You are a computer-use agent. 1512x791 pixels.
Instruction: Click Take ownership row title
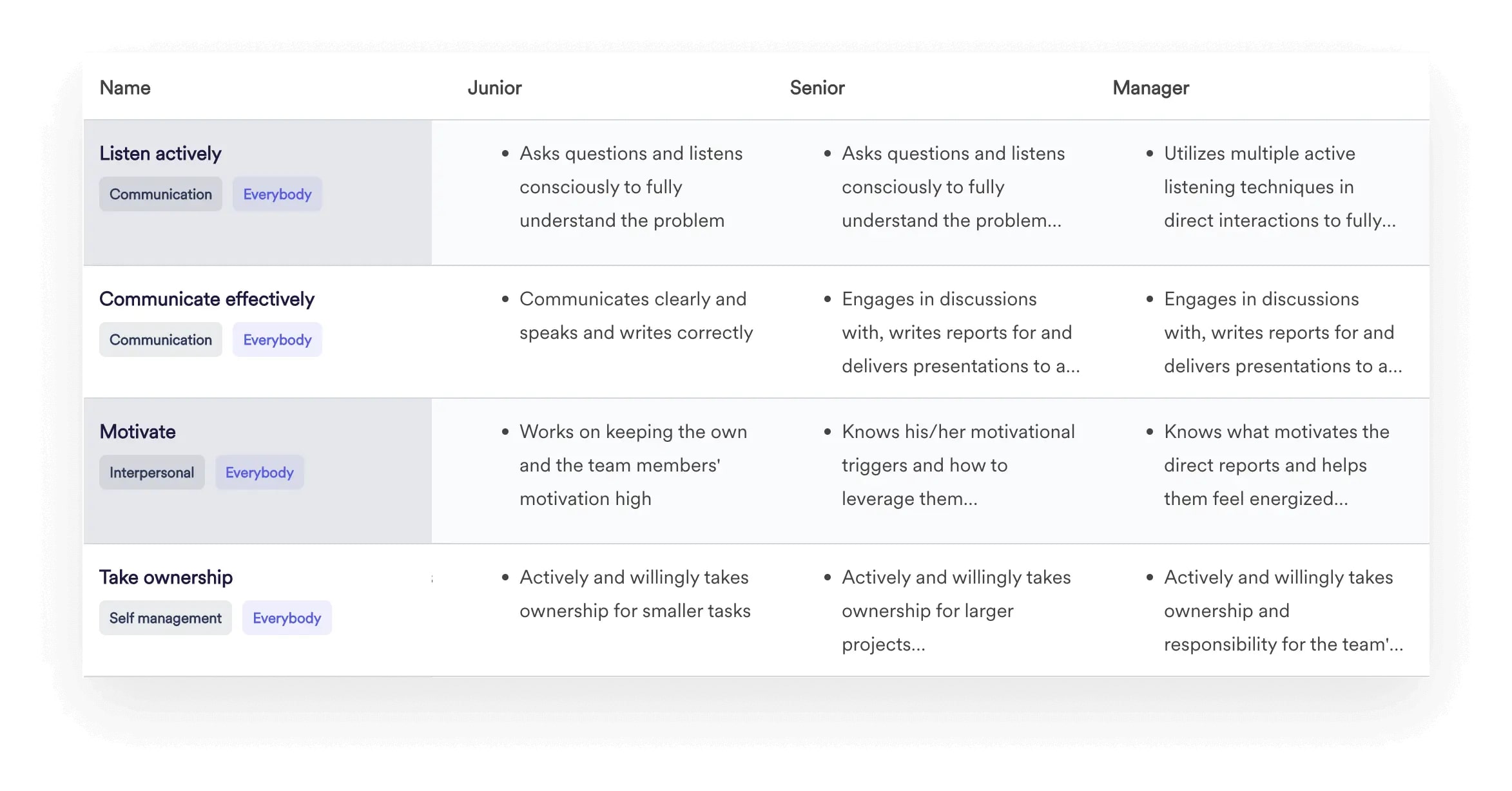pos(166,577)
